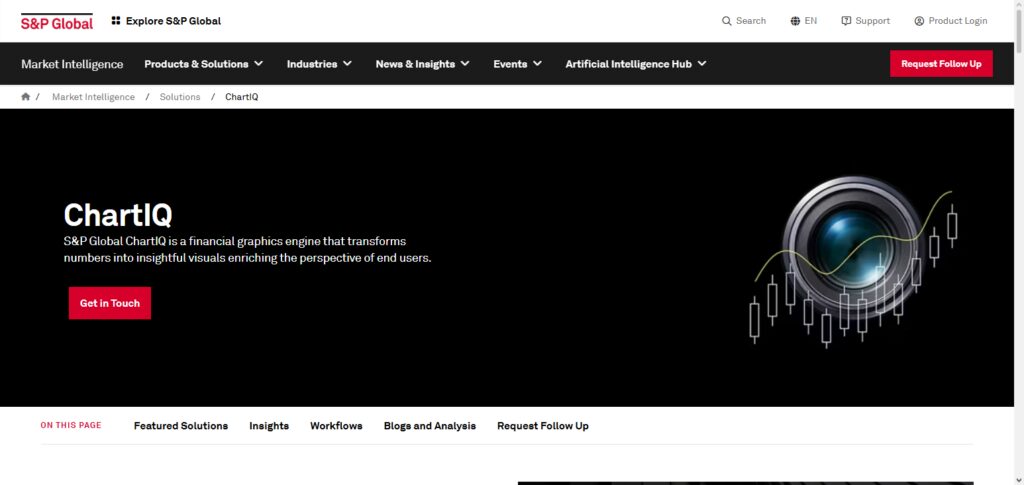The height and width of the screenshot is (485, 1024).
Task: Click the ChartIQ hero heading
Action: click(118, 215)
